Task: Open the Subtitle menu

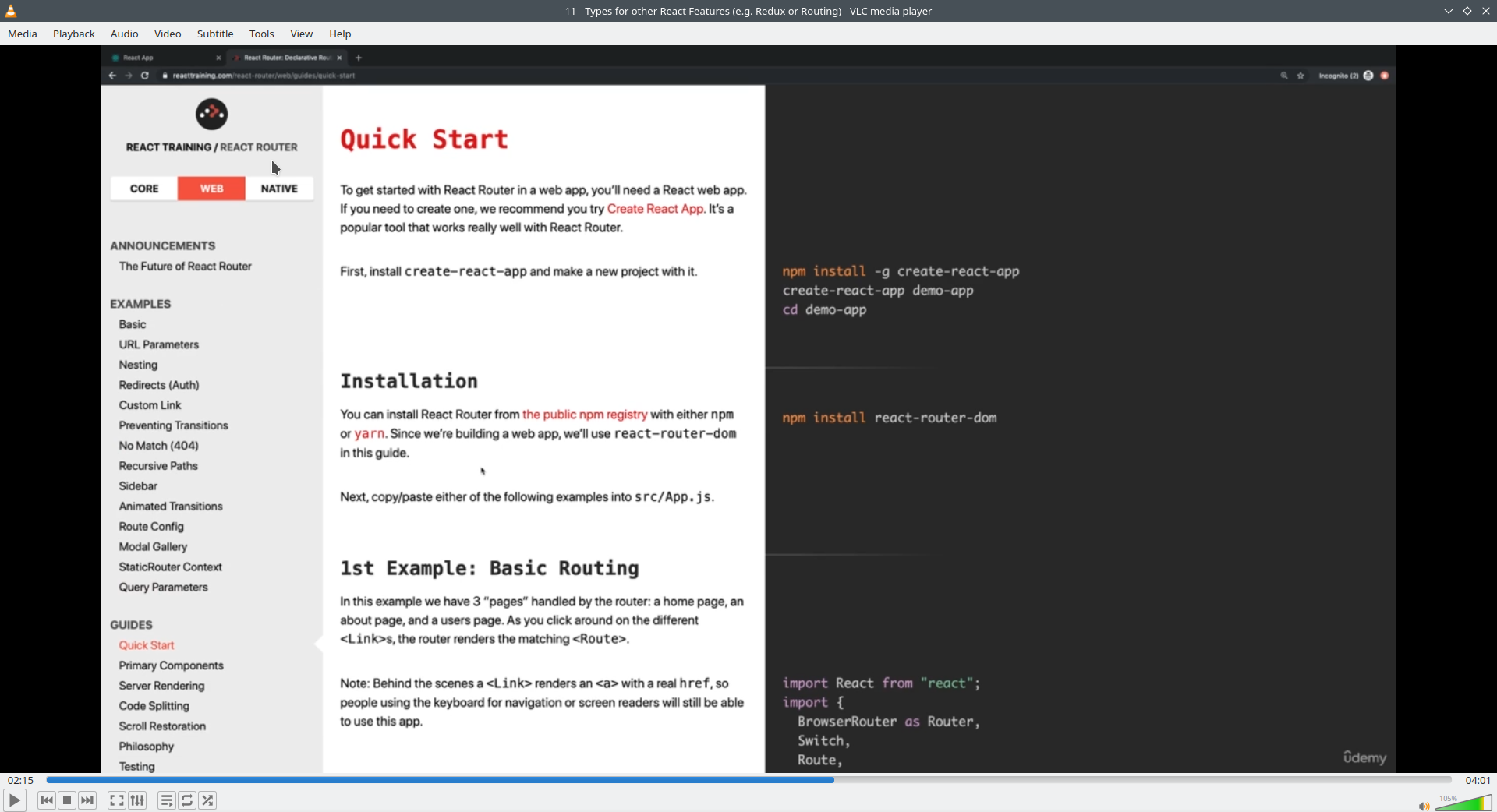Action: click(215, 34)
